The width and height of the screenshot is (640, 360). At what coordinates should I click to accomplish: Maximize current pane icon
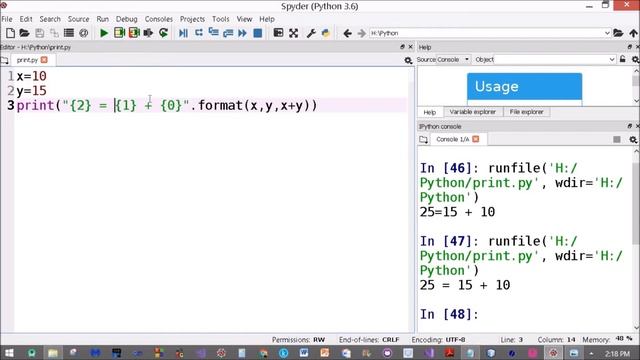278,33
